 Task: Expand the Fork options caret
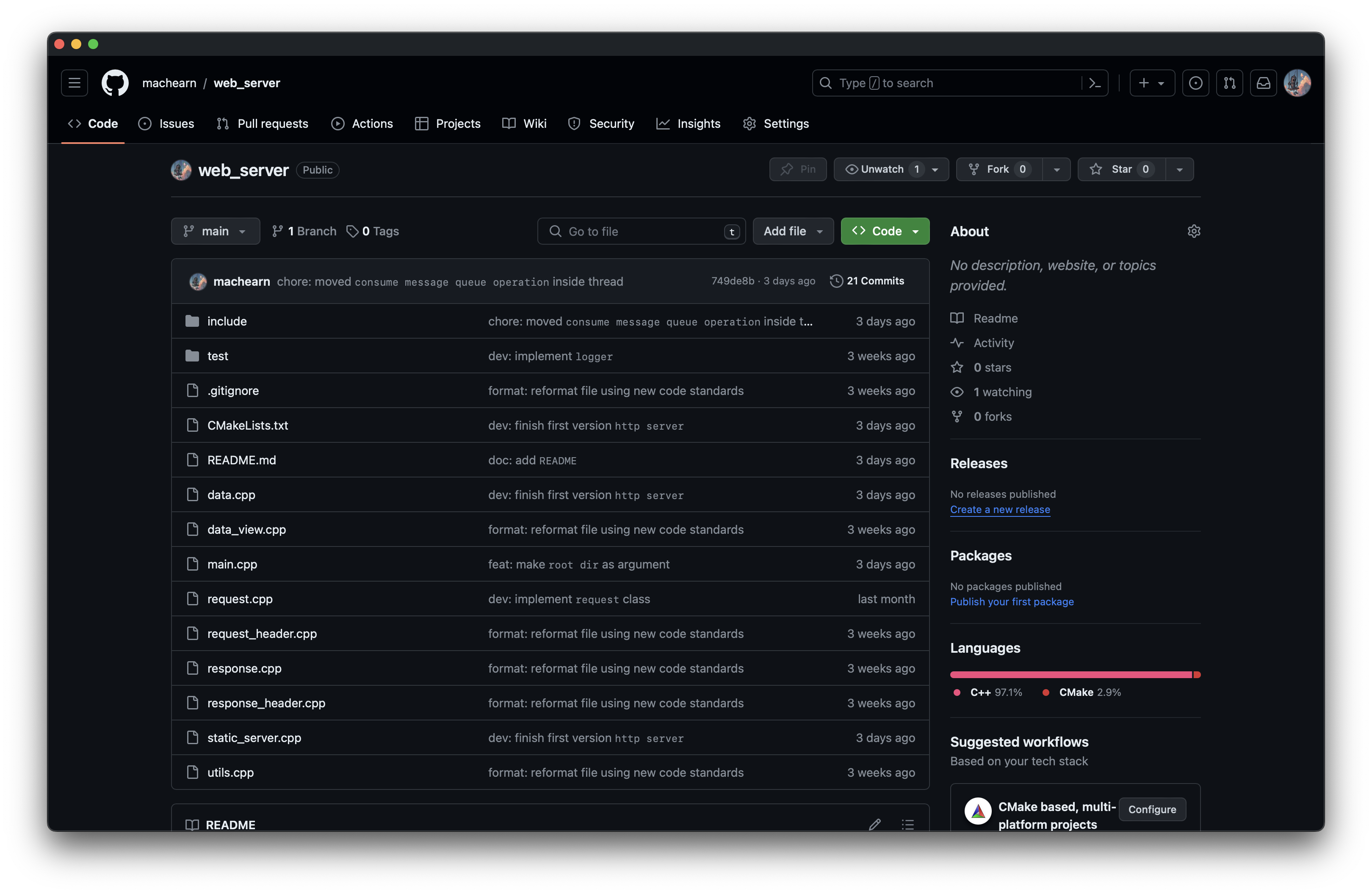[x=1056, y=169]
